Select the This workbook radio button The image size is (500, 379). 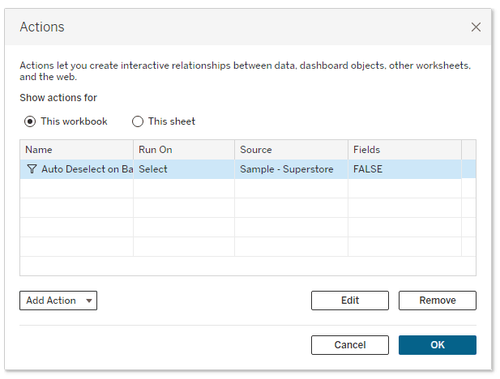pos(30,122)
